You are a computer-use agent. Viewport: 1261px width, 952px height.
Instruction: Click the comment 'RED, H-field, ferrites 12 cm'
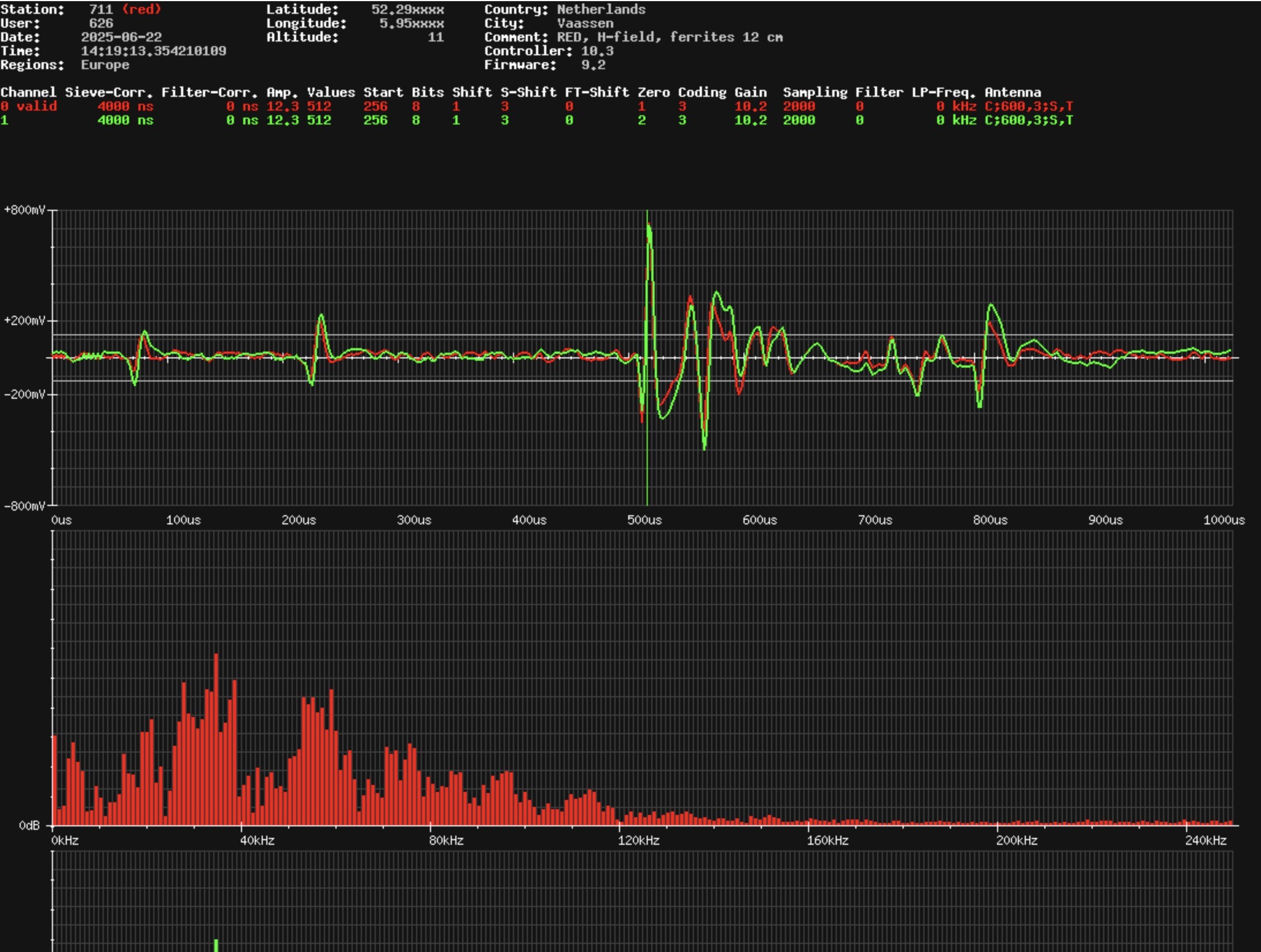click(669, 37)
